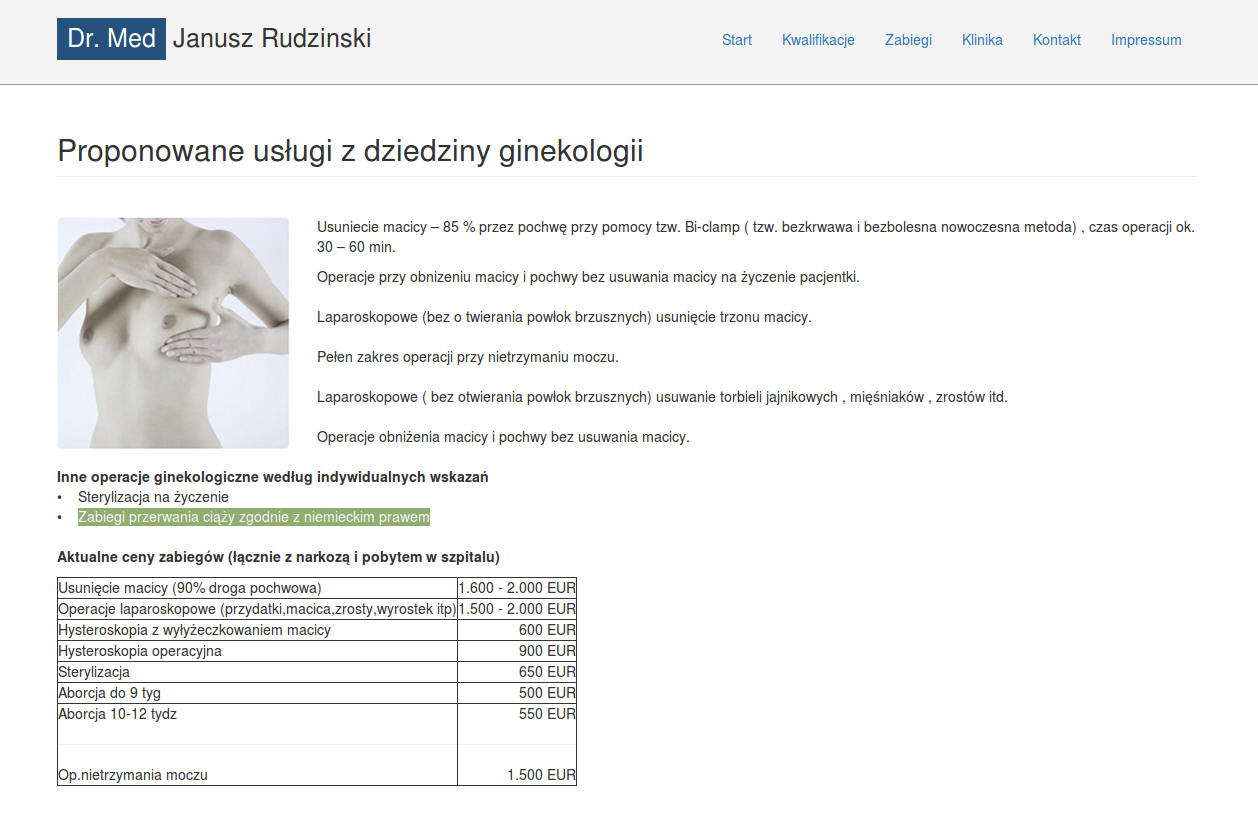This screenshot has height=828, width=1258.
Task: Click Aktualne ceny zabiegów heading
Action: pyautogui.click(x=278, y=557)
